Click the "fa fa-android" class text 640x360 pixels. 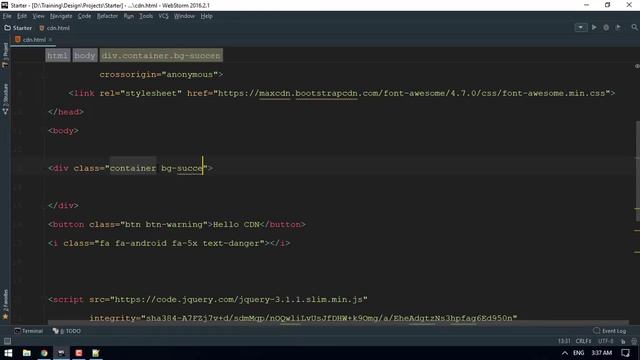pyautogui.click(x=133, y=243)
